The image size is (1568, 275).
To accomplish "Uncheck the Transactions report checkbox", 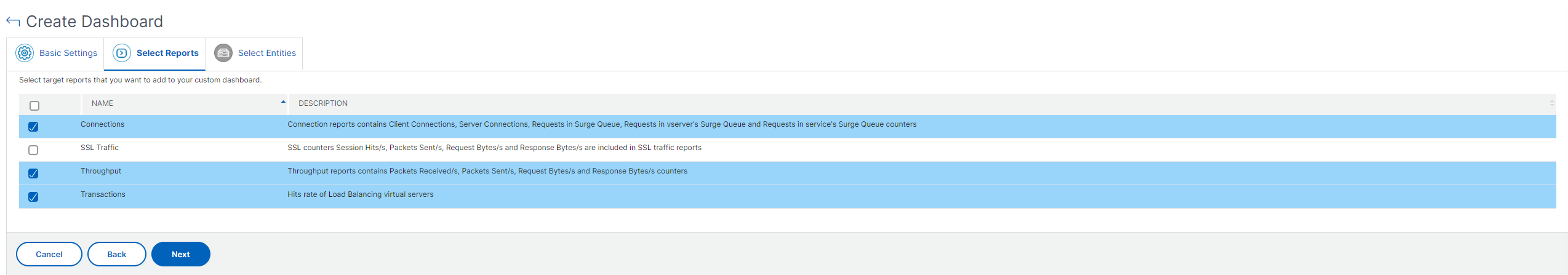I will pyautogui.click(x=33, y=197).
